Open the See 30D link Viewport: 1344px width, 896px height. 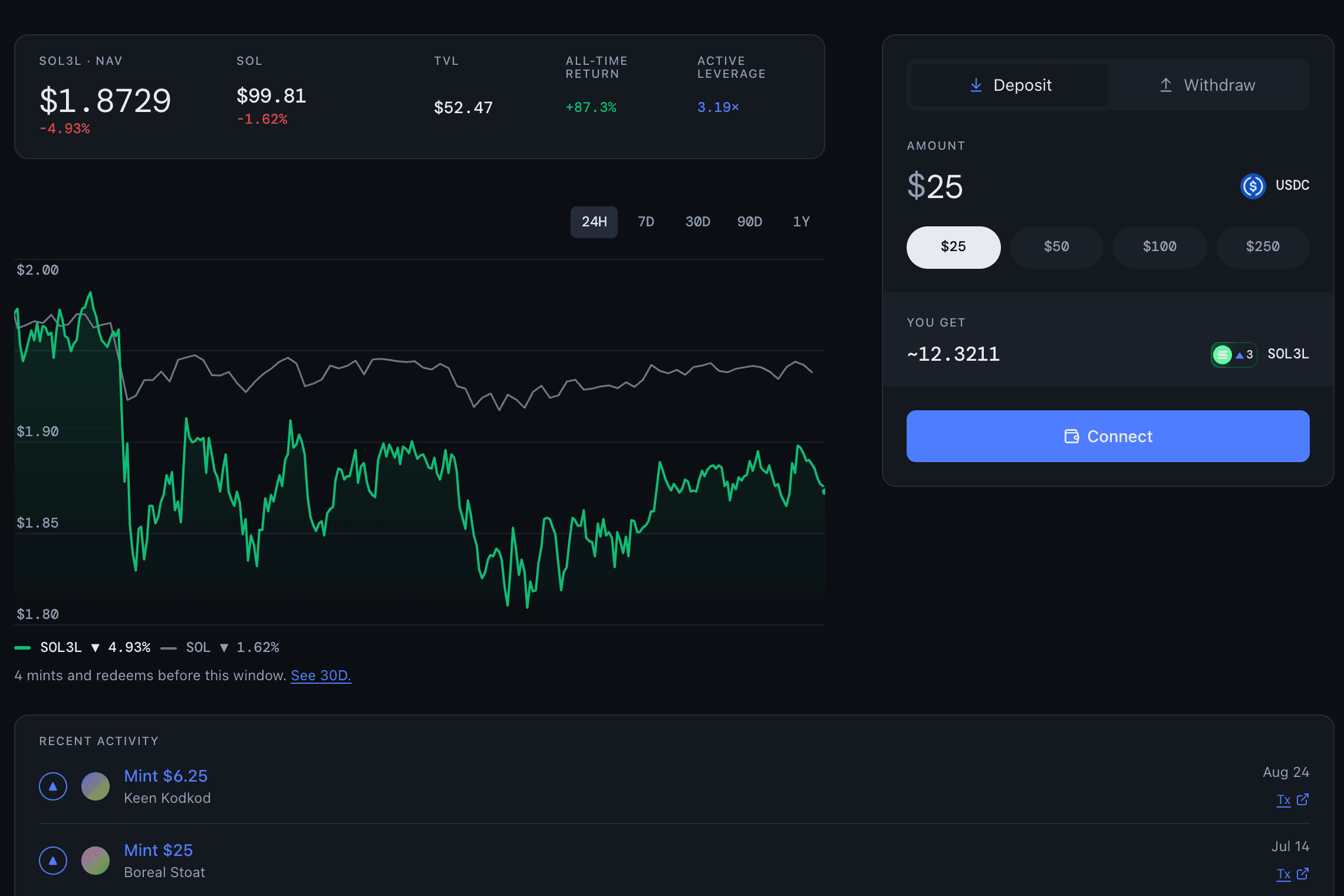point(321,676)
